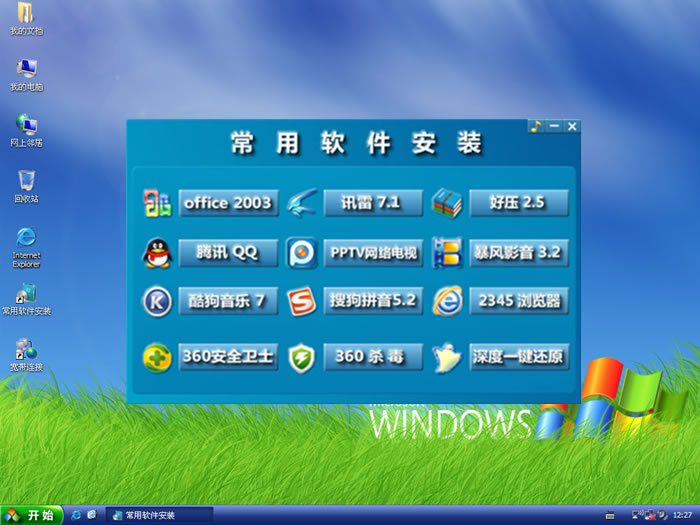The image size is (700, 525).
Task: Select 网上邻居 desktop icon
Action: pos(26,131)
